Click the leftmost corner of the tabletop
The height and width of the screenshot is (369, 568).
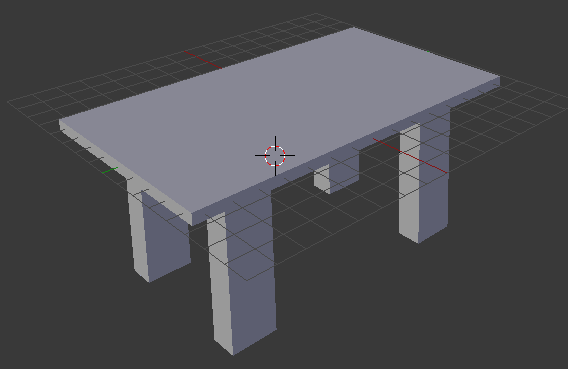click(60, 120)
